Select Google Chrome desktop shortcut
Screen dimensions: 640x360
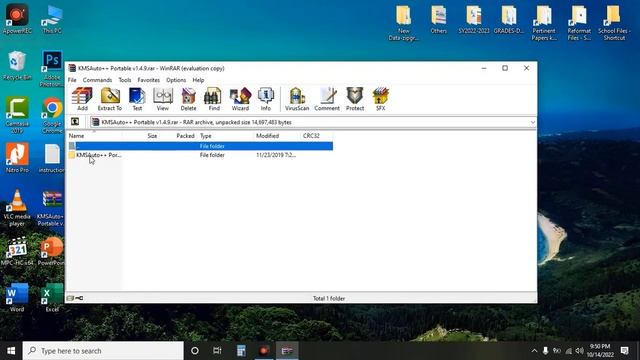[x=52, y=115]
